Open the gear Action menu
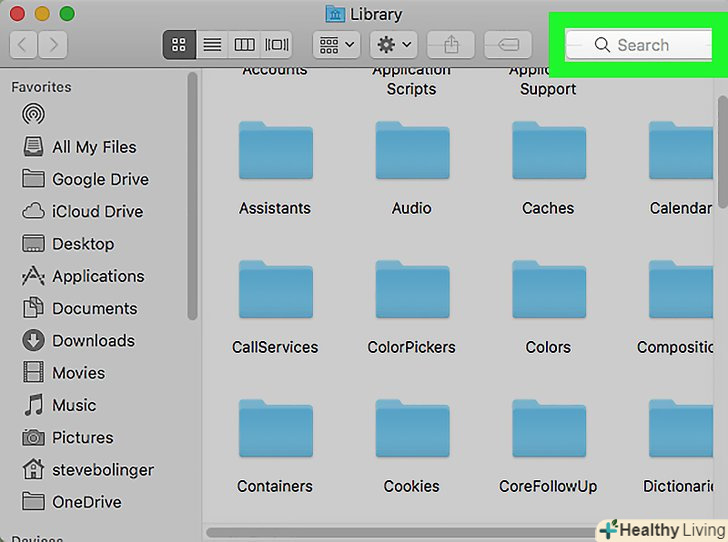728x542 pixels. coord(394,45)
